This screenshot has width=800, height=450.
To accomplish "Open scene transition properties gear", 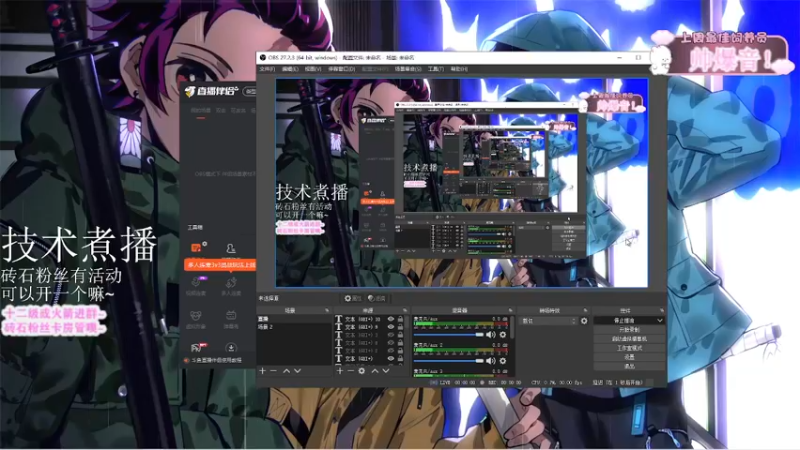I will (x=584, y=321).
